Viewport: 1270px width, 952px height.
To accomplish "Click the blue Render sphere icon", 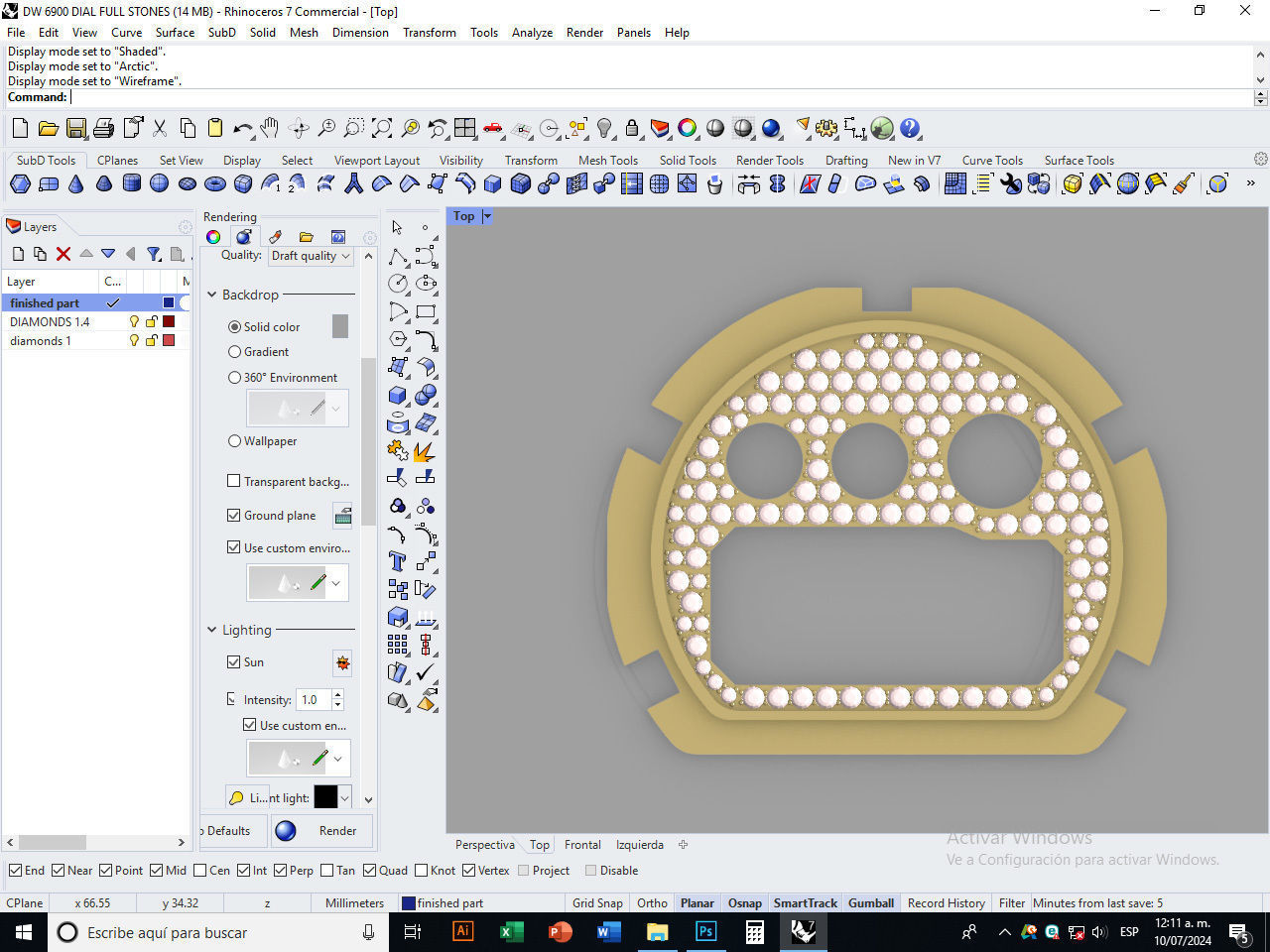I will coord(771,128).
